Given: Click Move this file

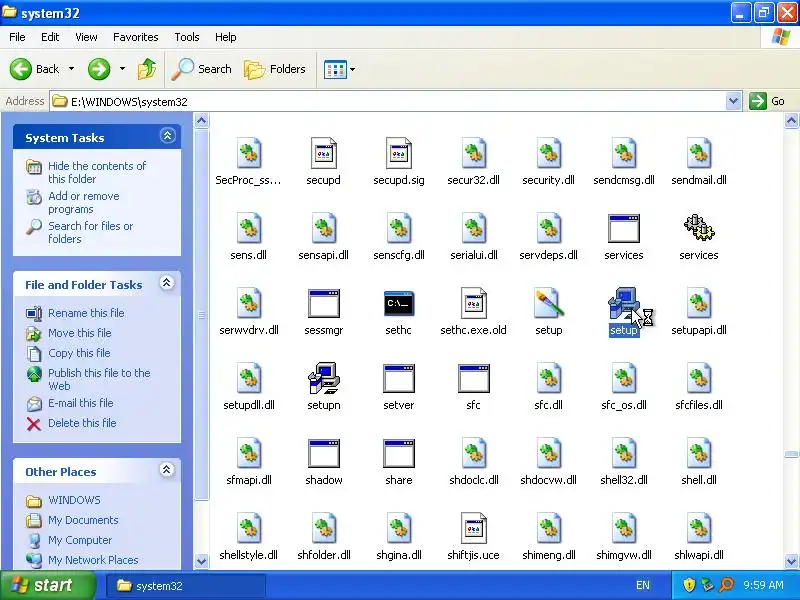Looking at the screenshot, I should click(x=80, y=333).
